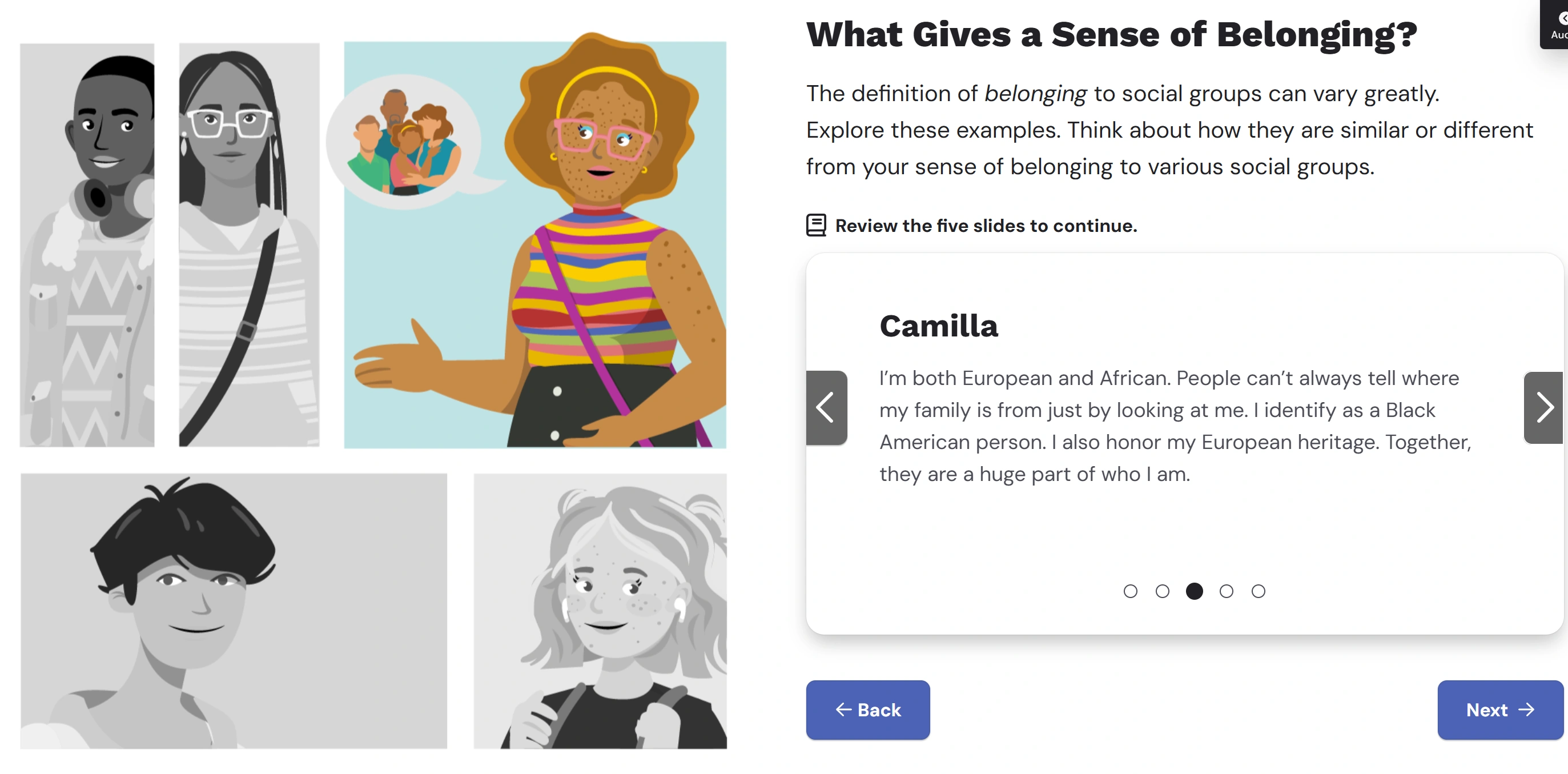Click the filled third slide indicator dot
The height and width of the screenshot is (774, 1568).
tap(1194, 591)
